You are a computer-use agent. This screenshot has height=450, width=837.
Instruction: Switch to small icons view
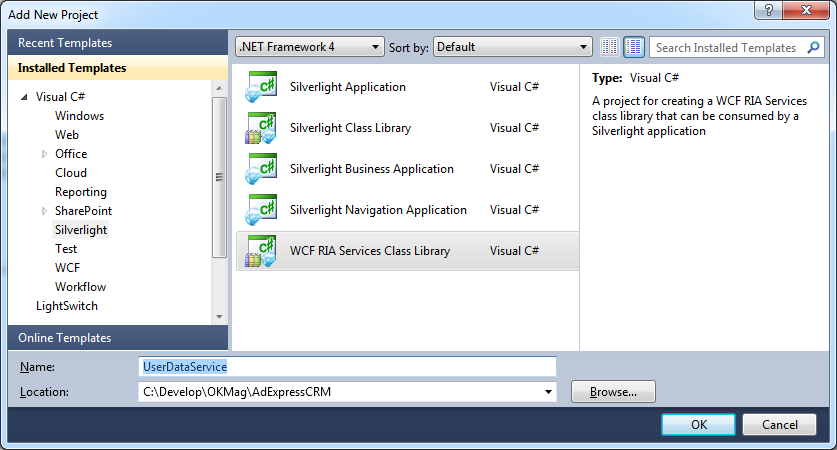(610, 47)
